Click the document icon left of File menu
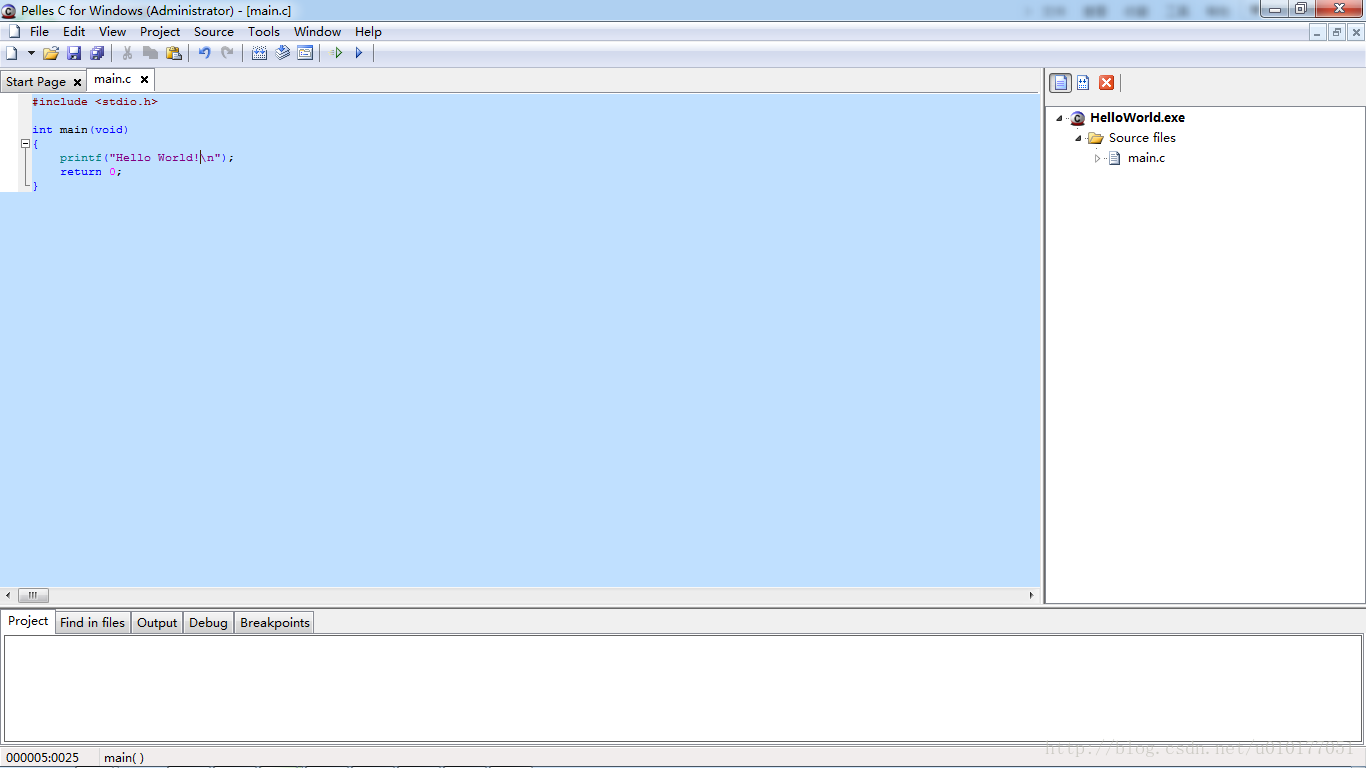 tap(14, 32)
